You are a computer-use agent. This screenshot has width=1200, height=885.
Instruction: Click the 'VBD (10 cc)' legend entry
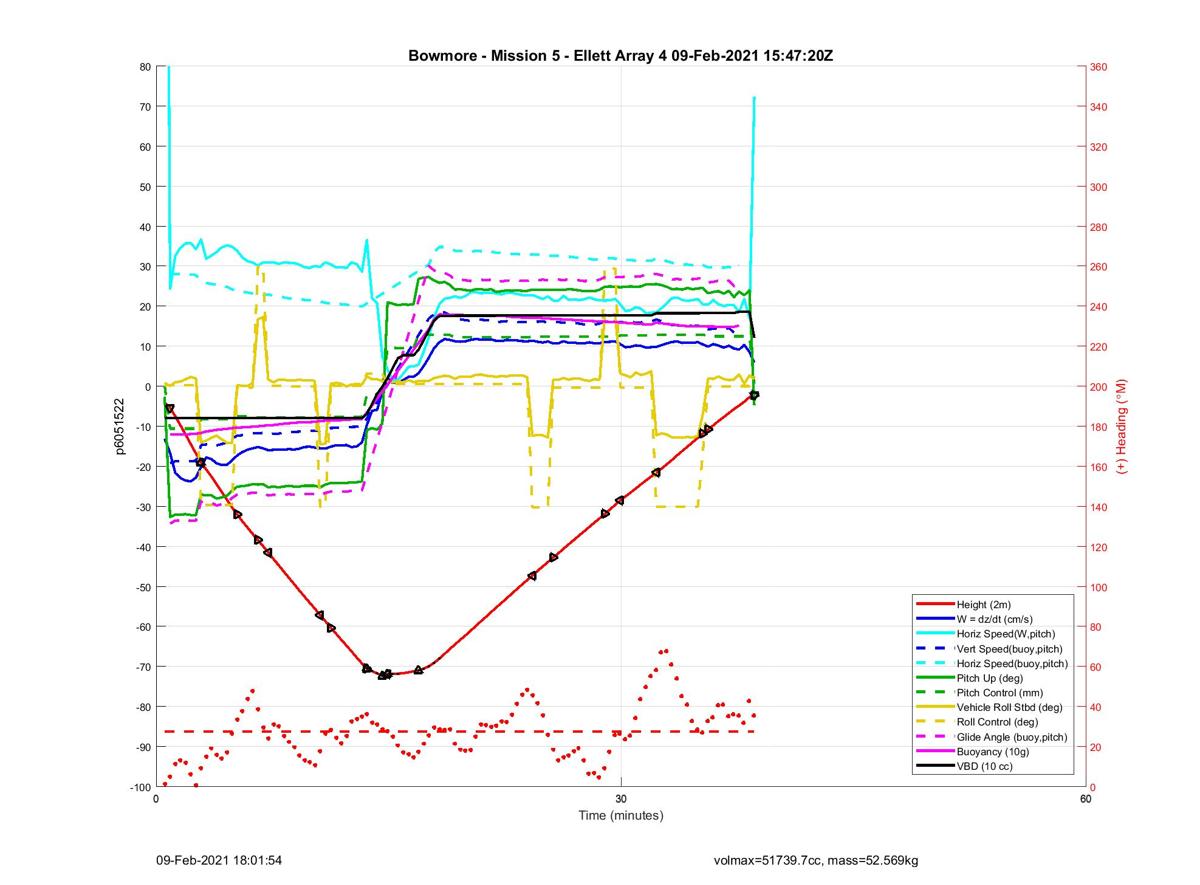point(986,765)
